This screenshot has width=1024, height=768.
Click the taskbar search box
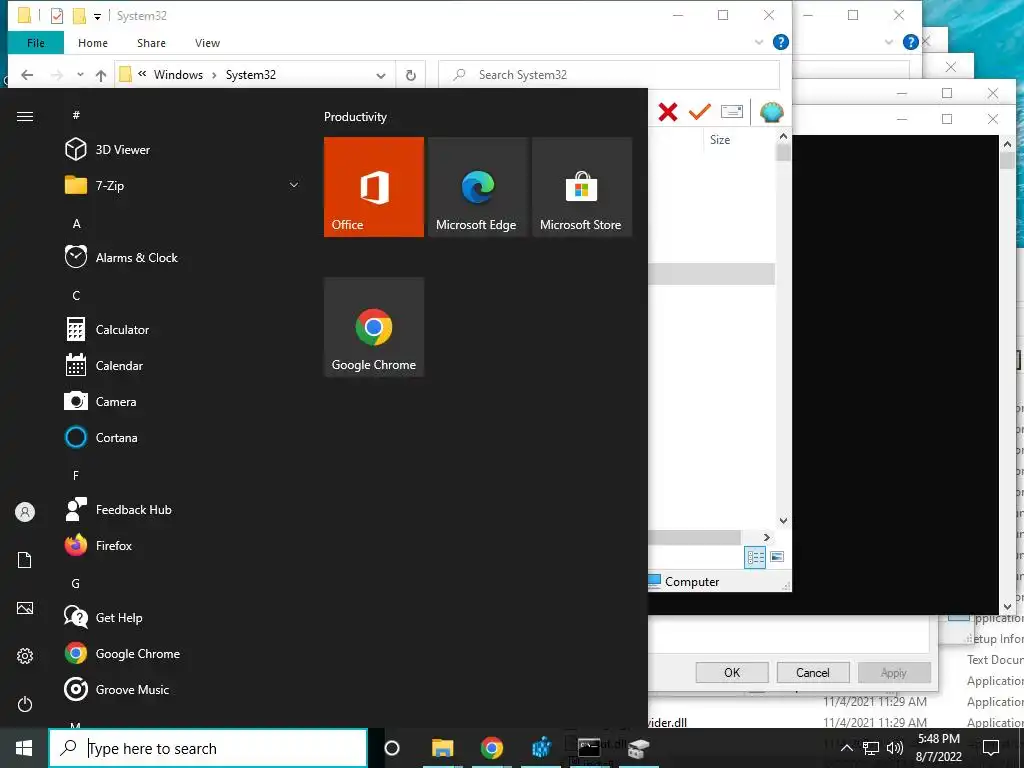point(208,748)
